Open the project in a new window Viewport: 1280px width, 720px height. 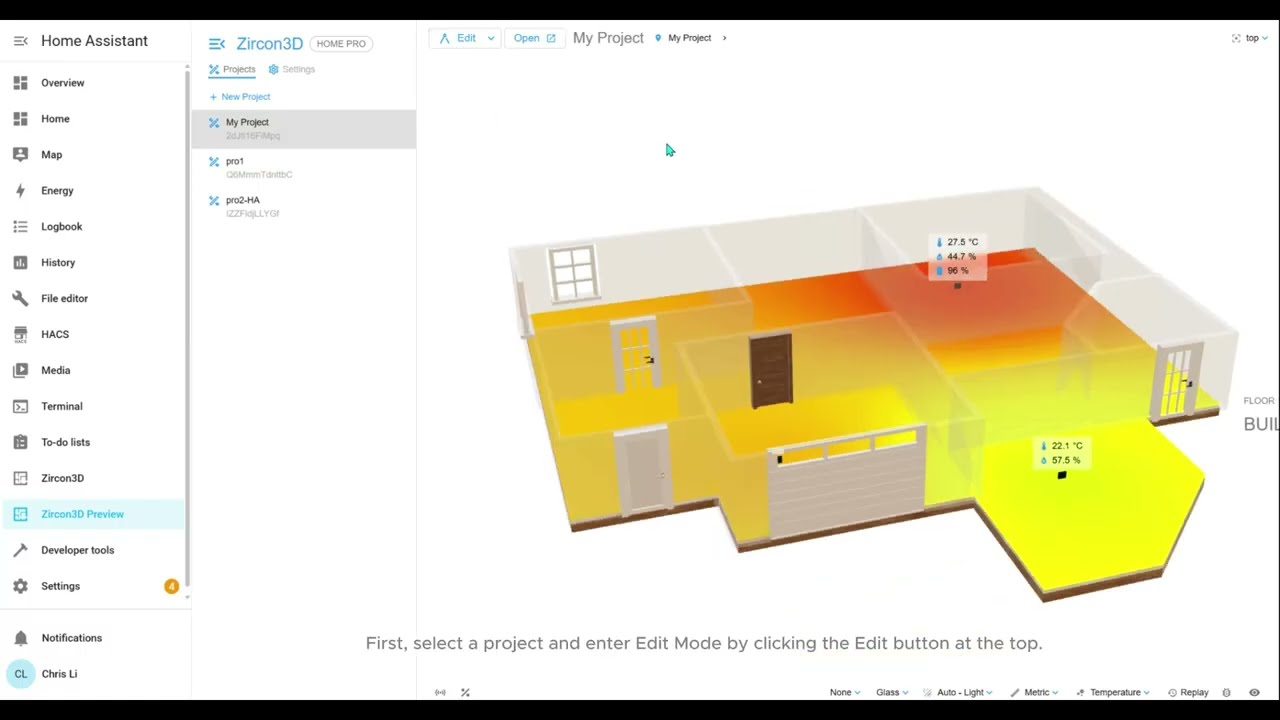534,38
